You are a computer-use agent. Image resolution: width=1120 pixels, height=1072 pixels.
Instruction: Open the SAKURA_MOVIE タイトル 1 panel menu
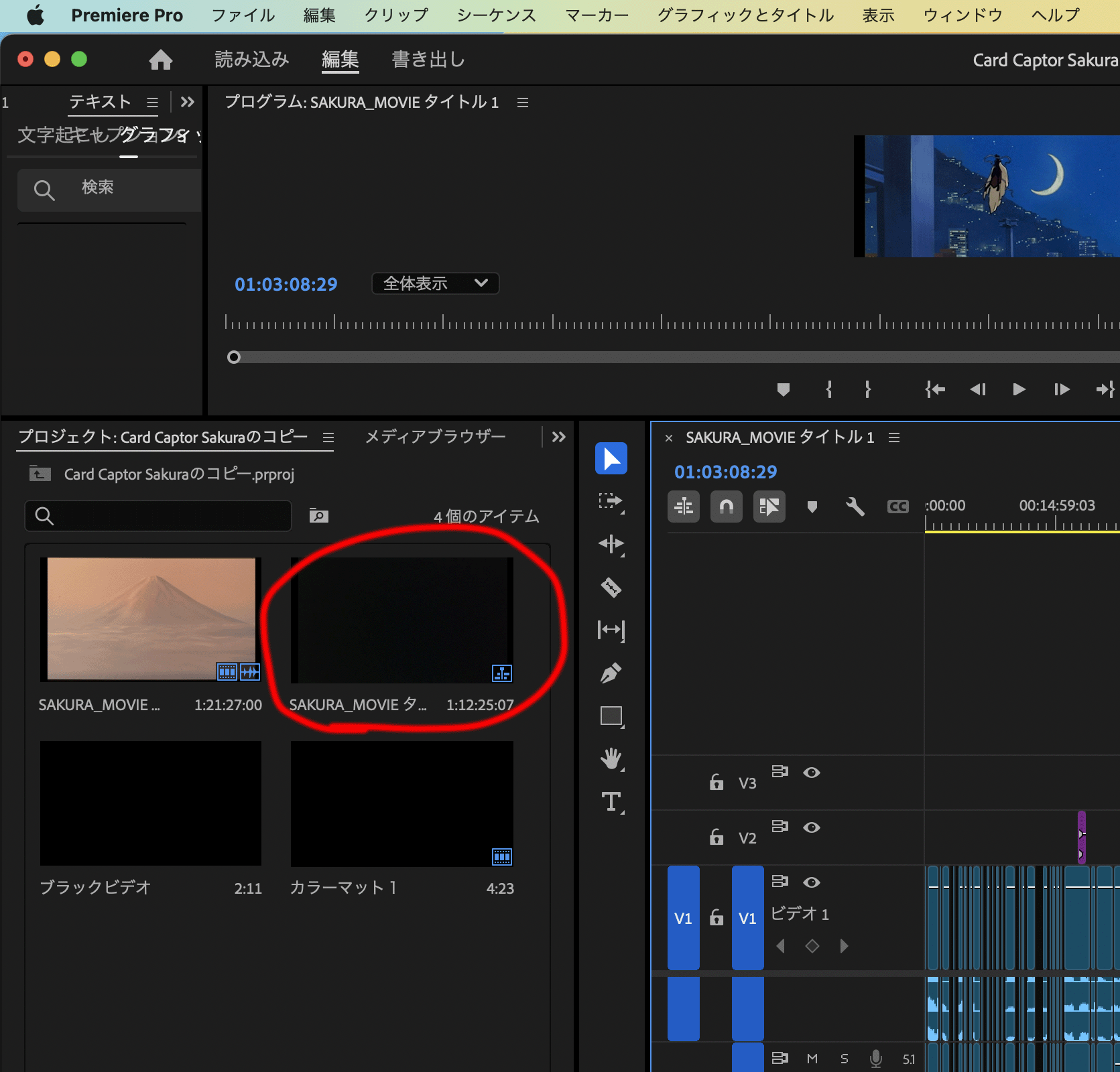(x=893, y=438)
